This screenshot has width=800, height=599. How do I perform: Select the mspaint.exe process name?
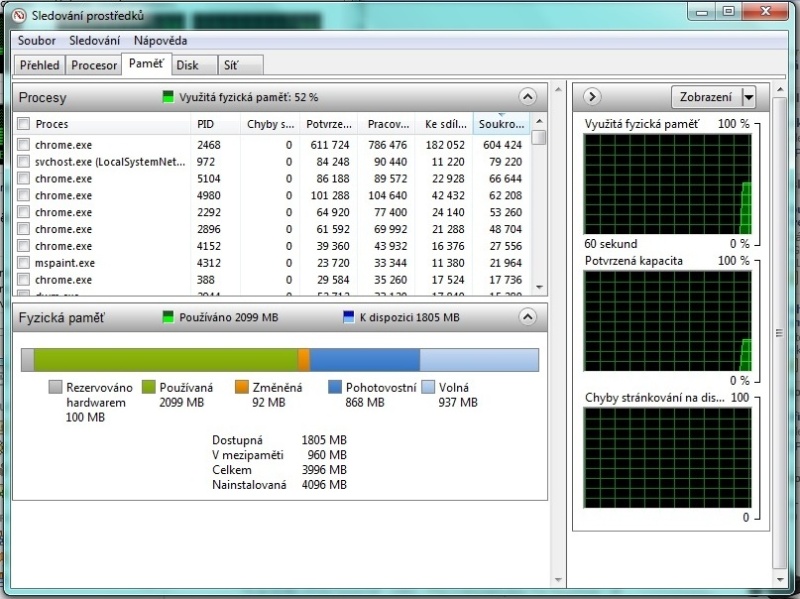pyautogui.click(x=65, y=263)
